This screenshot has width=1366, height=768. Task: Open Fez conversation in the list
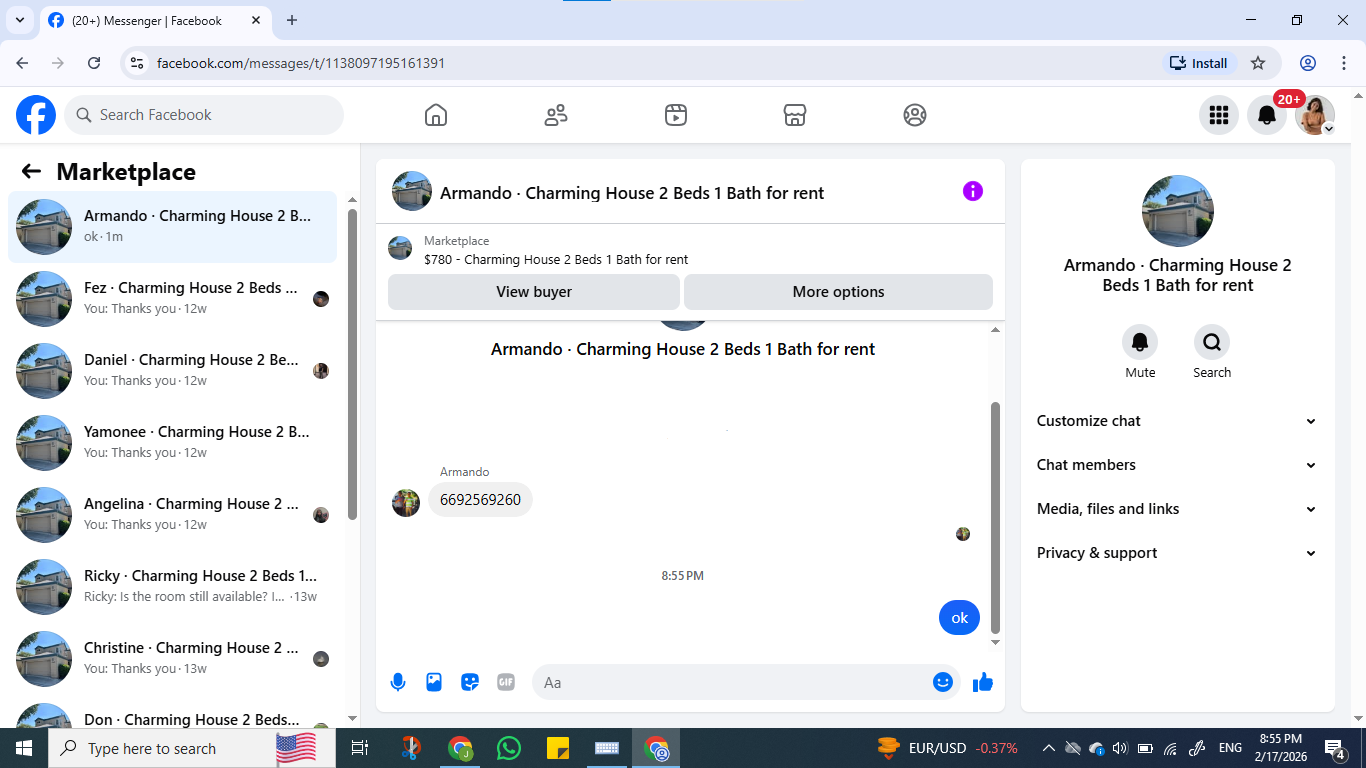pos(173,299)
